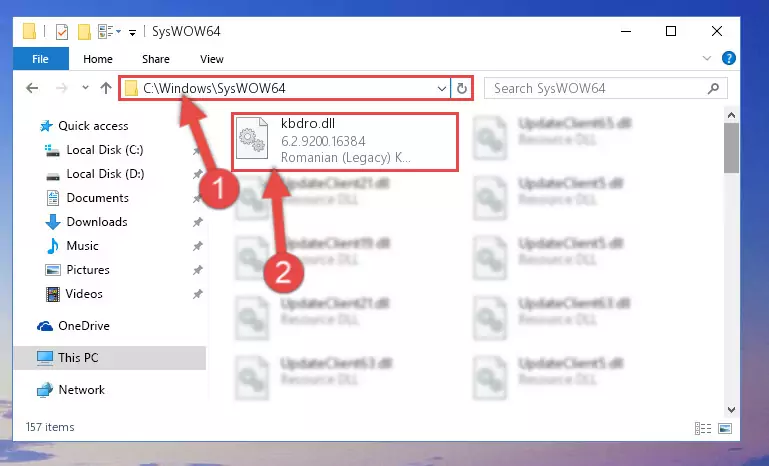The image size is (769, 466).
Task: Select Network in navigation pane
Action: pyautogui.click(x=81, y=390)
